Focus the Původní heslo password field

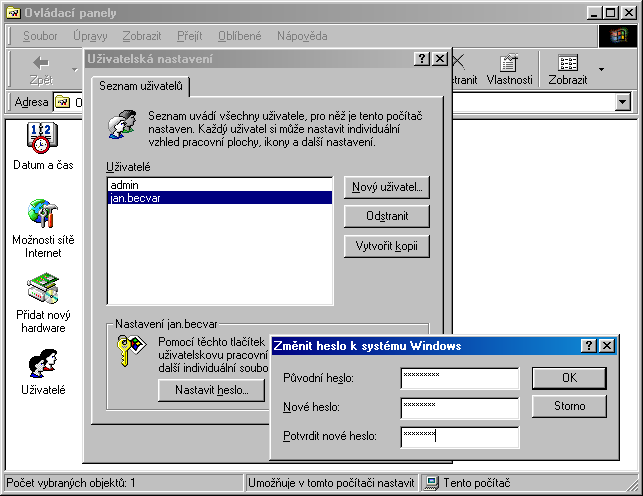(460, 378)
